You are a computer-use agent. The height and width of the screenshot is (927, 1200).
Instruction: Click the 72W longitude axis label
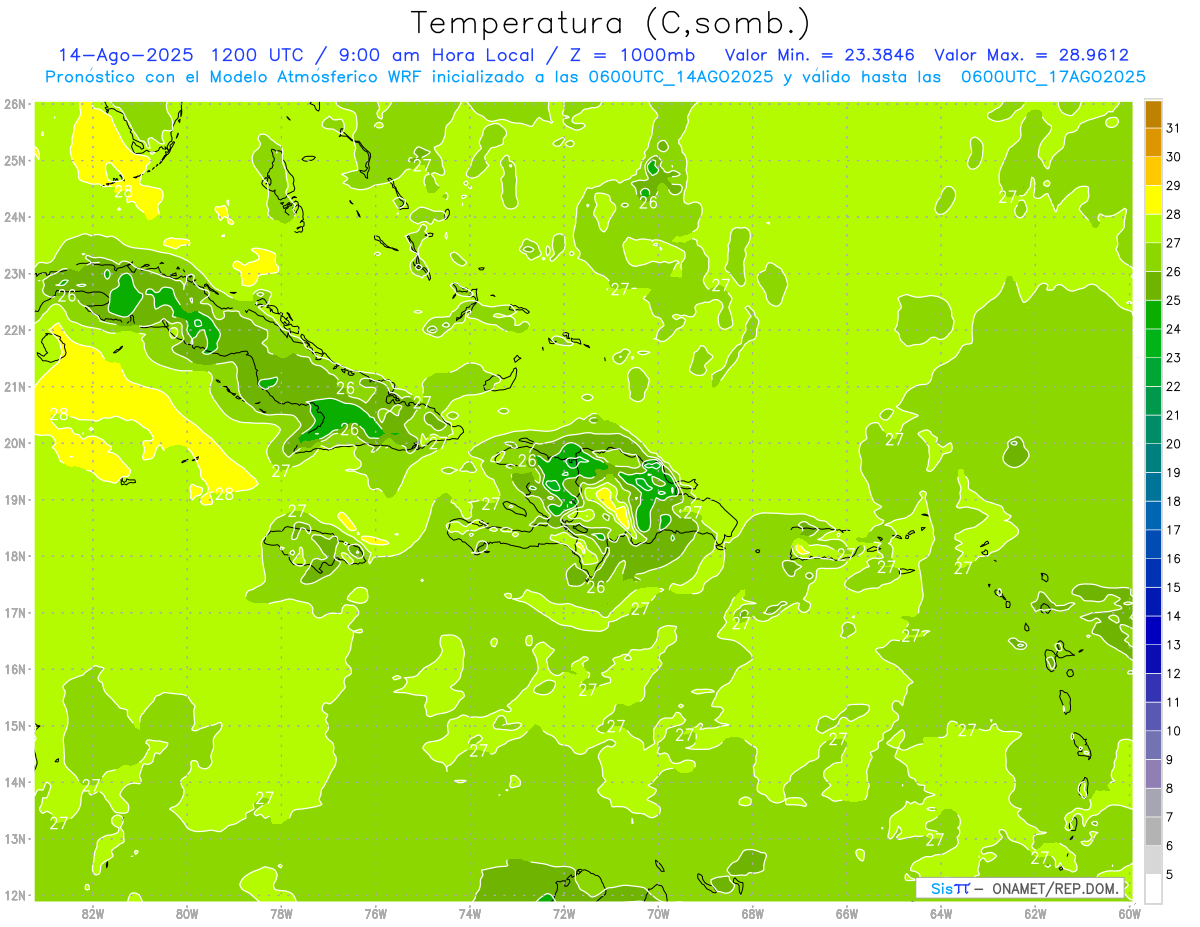(x=564, y=913)
